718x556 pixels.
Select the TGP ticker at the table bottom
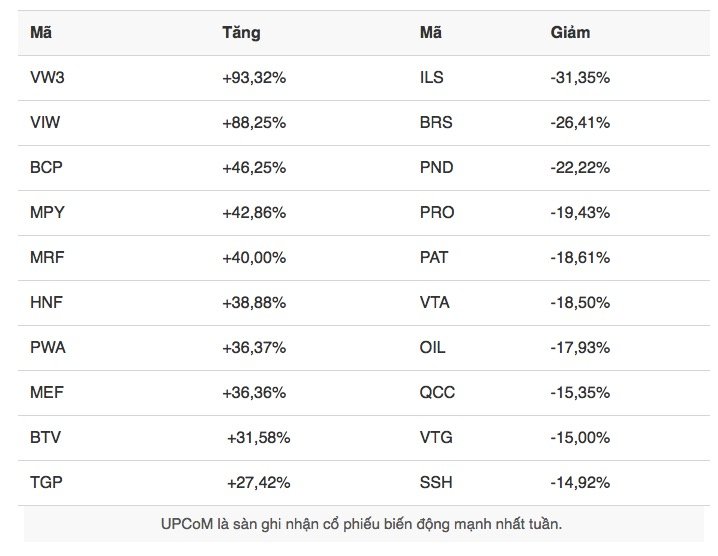[x=46, y=482]
